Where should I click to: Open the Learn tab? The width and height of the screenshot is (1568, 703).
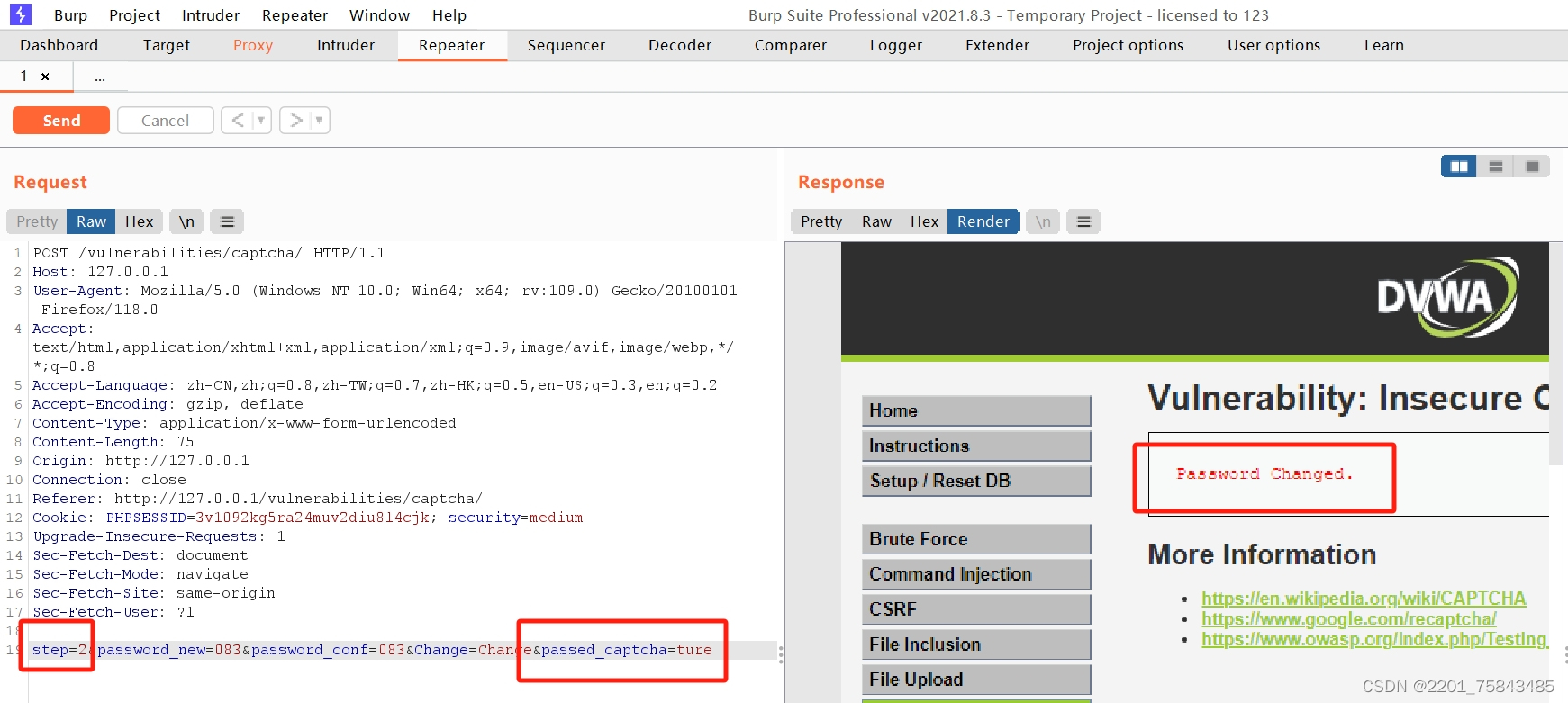tap(1384, 45)
